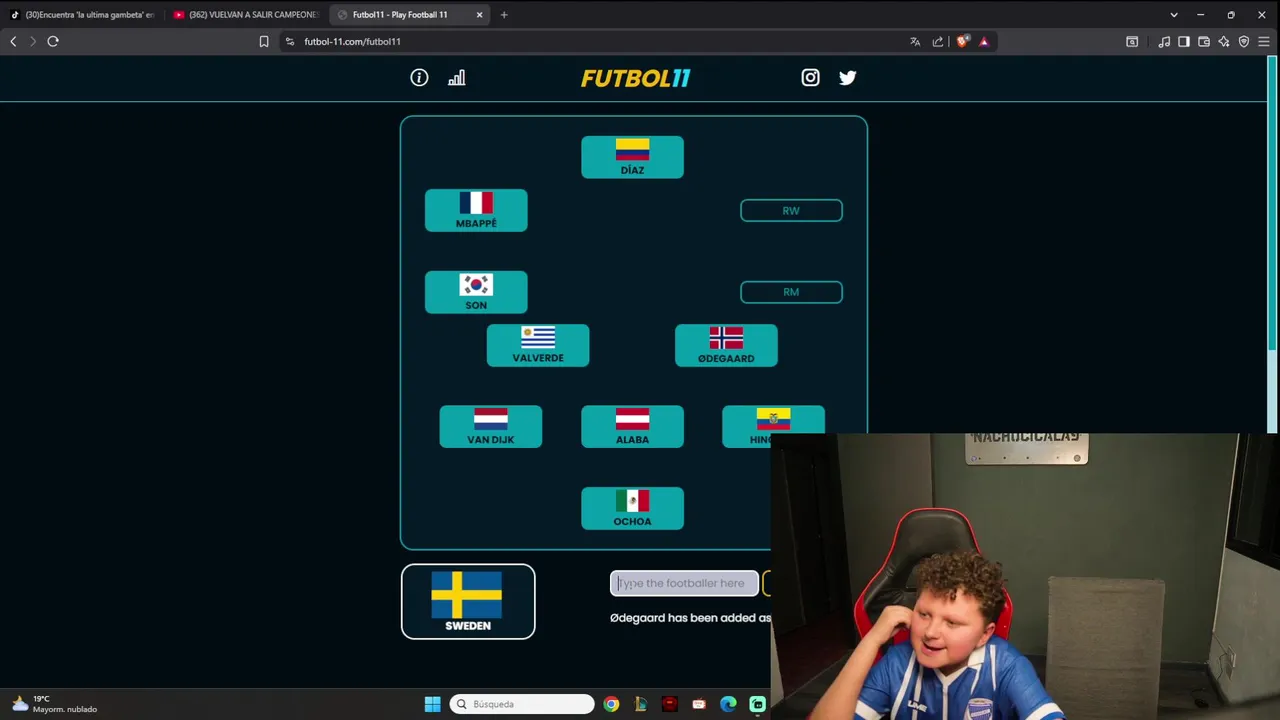Image resolution: width=1280 pixels, height=720 pixels.
Task: Click the Son South Korea player card
Action: [476, 292]
